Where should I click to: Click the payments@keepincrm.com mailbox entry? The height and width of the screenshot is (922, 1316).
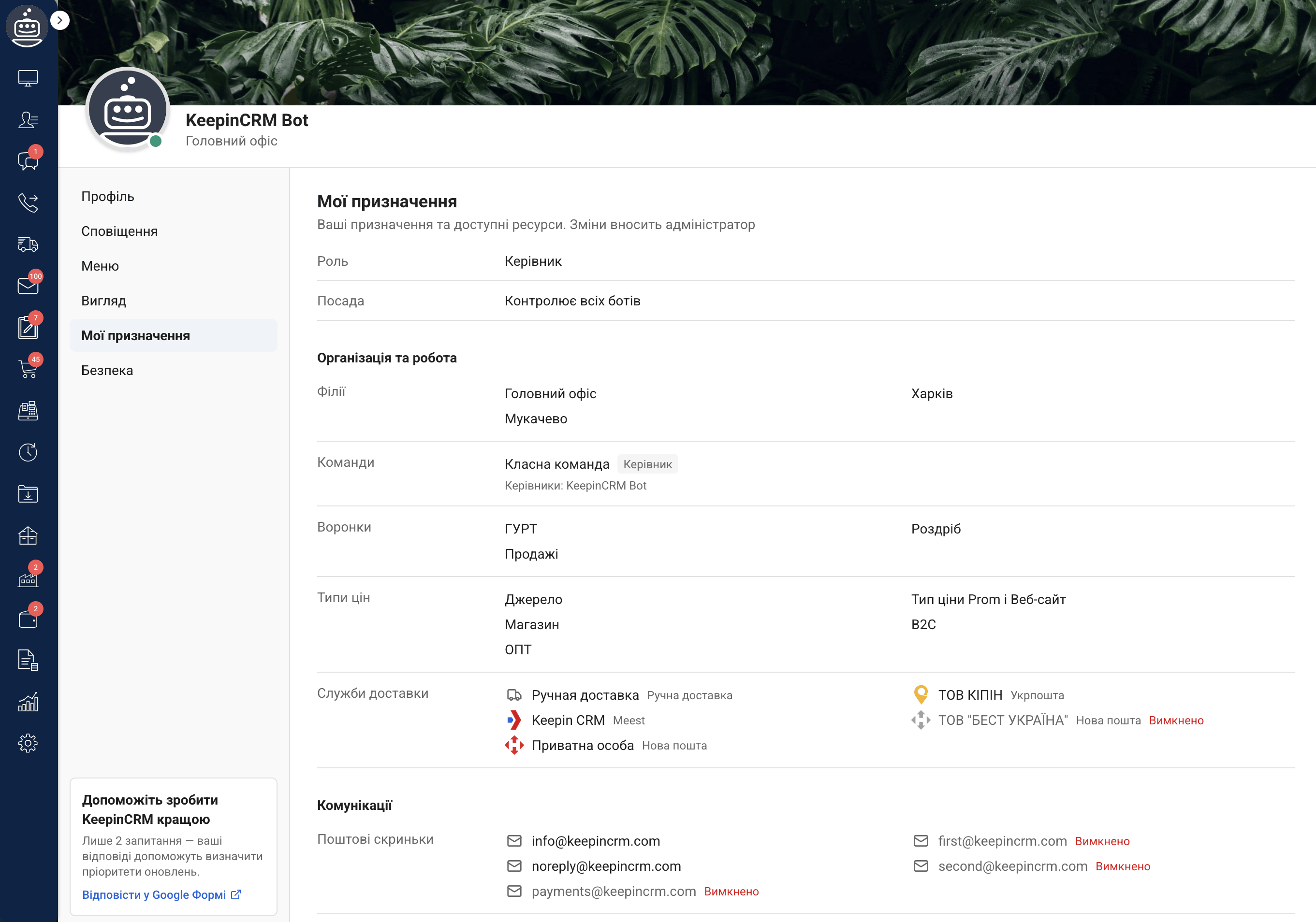click(633, 891)
